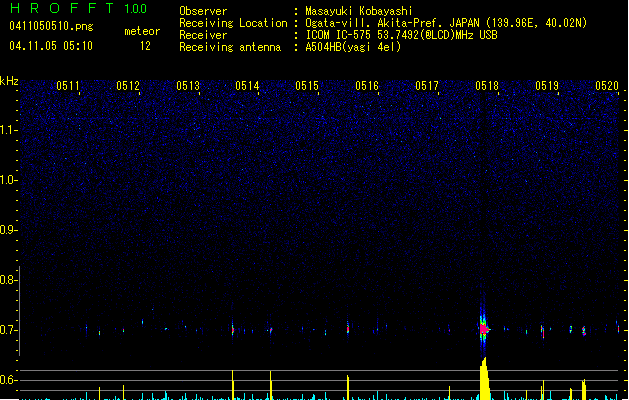Viewport: 629px width, 400px height.
Task: Click the 04.11.05 05:10 date and time stamp
Action: [50, 46]
